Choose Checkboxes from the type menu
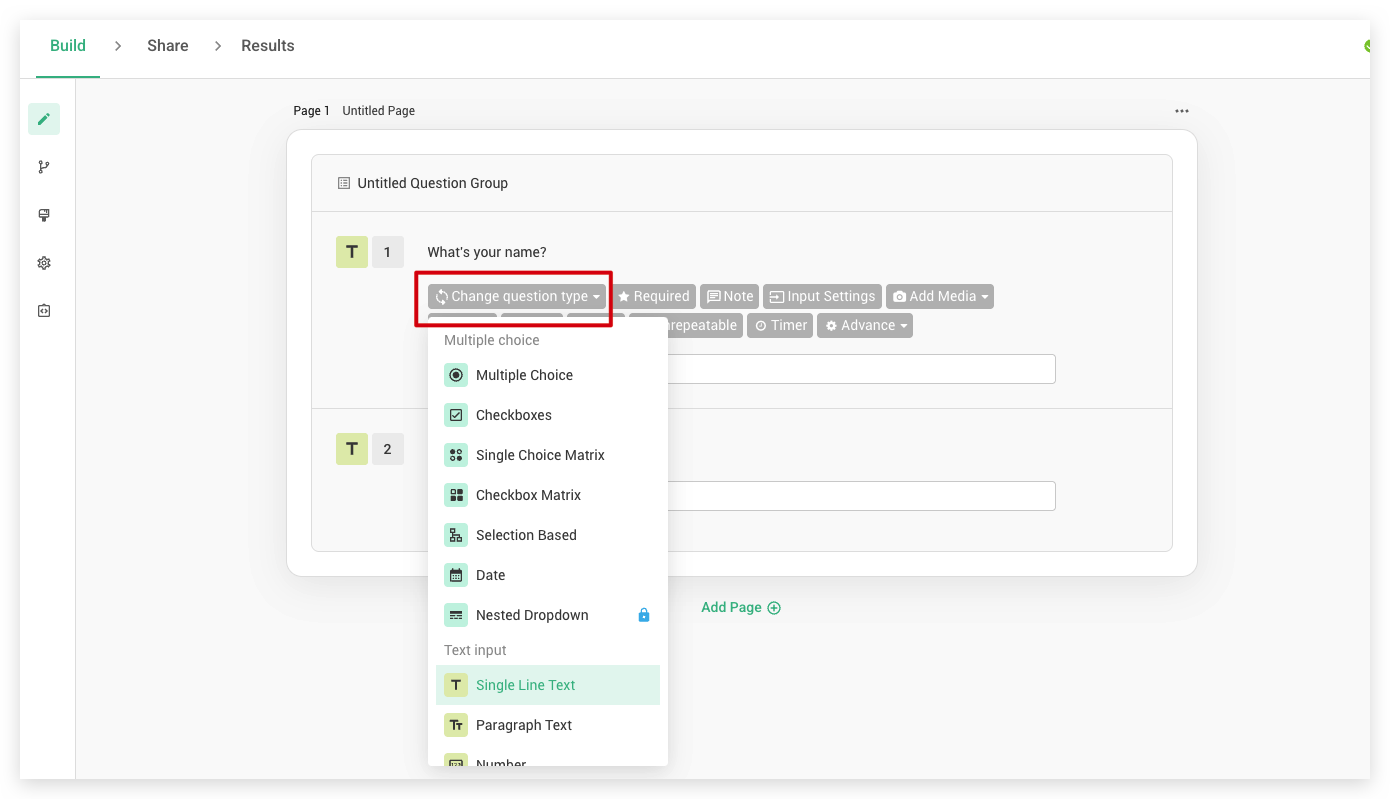 pyautogui.click(x=548, y=415)
